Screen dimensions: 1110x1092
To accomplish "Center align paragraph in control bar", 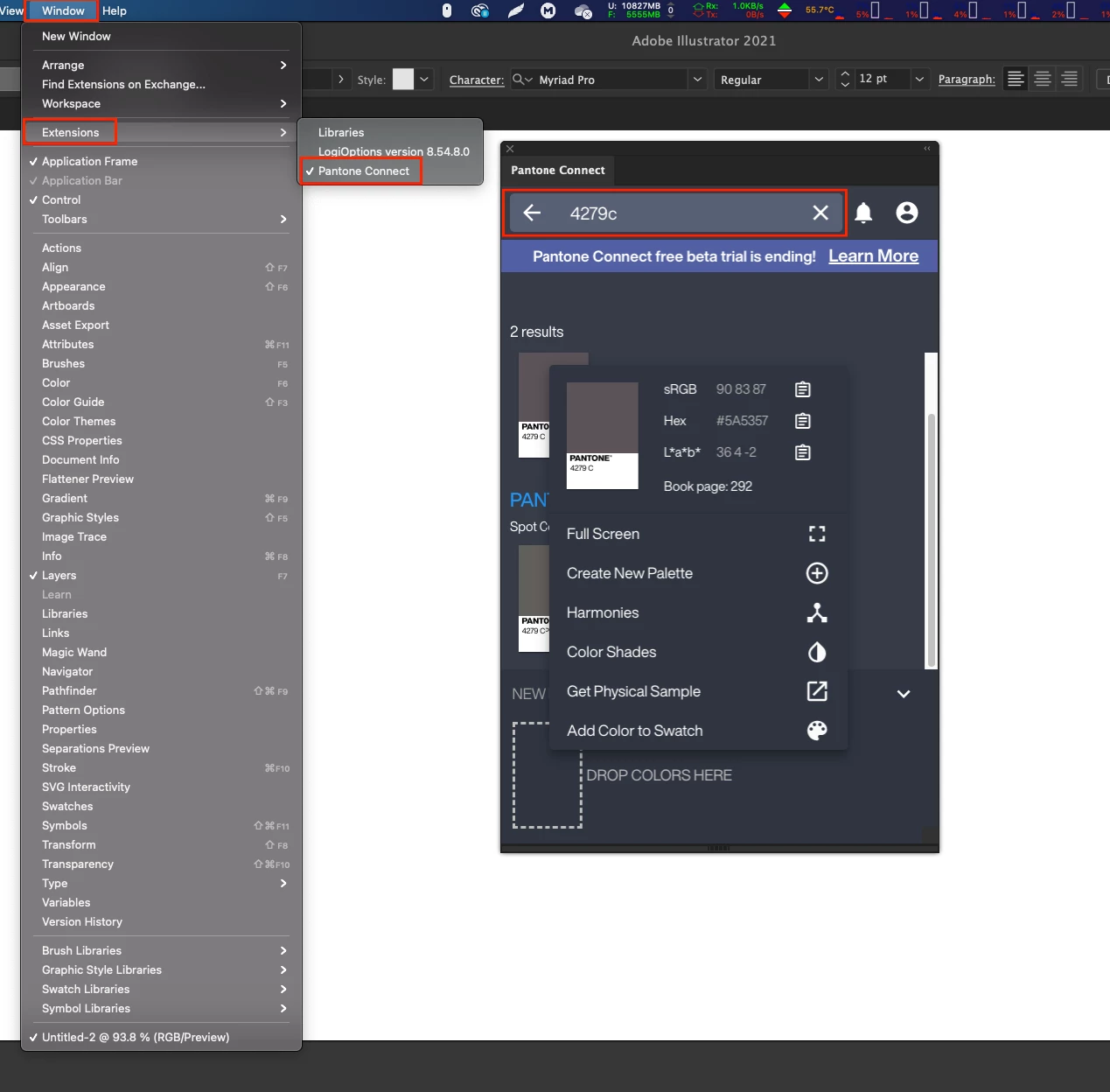I will [1043, 79].
